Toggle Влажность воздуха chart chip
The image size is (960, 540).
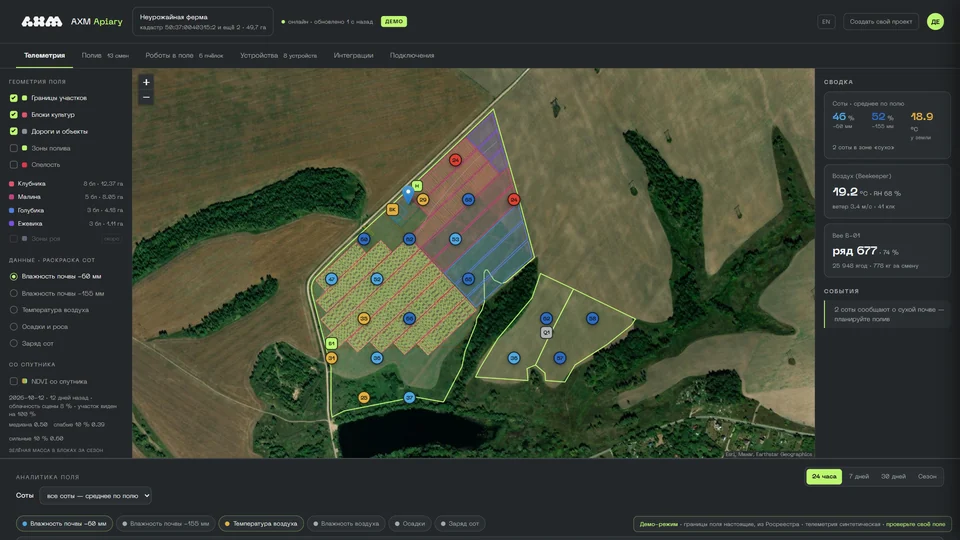tap(346, 523)
